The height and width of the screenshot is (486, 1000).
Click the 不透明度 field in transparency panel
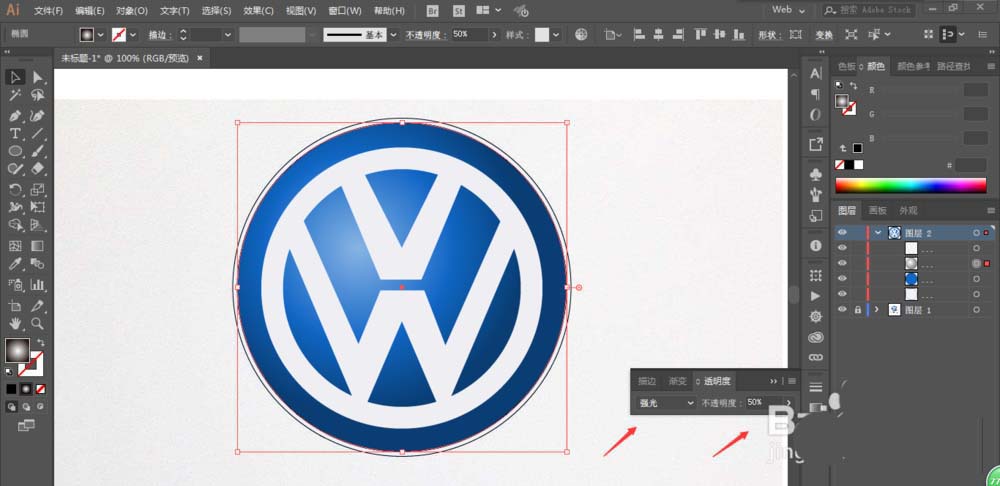756,403
